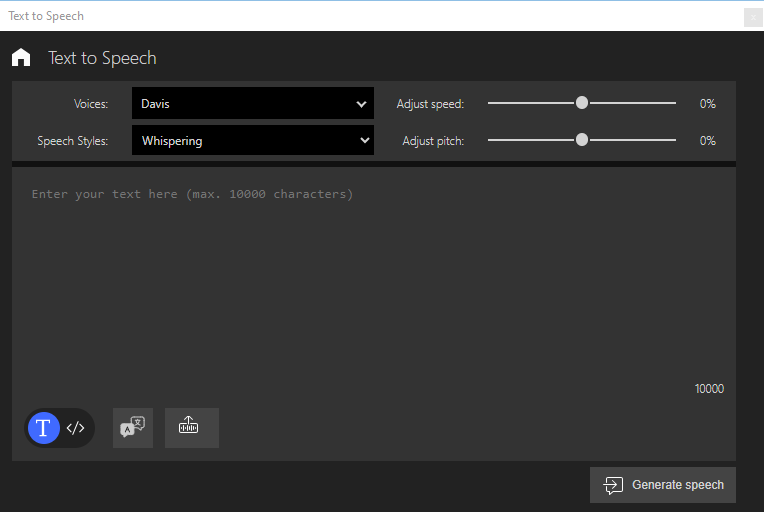Click the upload file icon
Image resolution: width=764 pixels, height=512 pixels.
coord(188,427)
